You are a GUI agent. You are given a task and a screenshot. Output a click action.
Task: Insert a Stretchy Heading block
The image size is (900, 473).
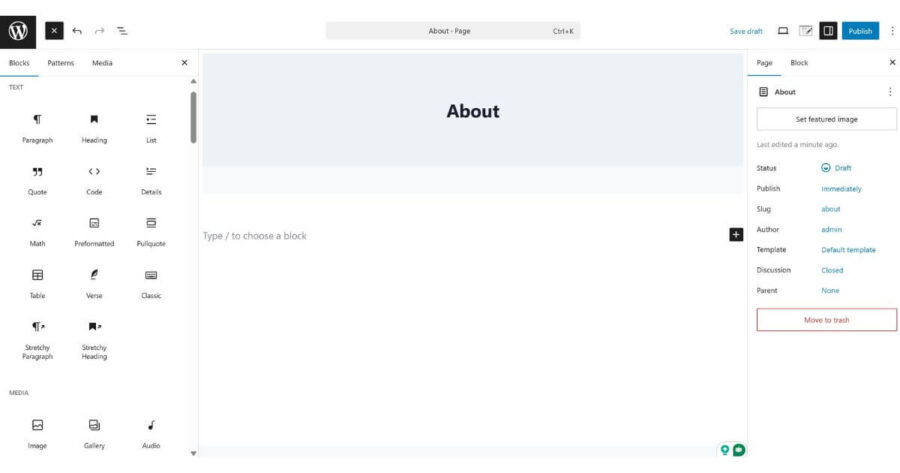click(x=94, y=340)
